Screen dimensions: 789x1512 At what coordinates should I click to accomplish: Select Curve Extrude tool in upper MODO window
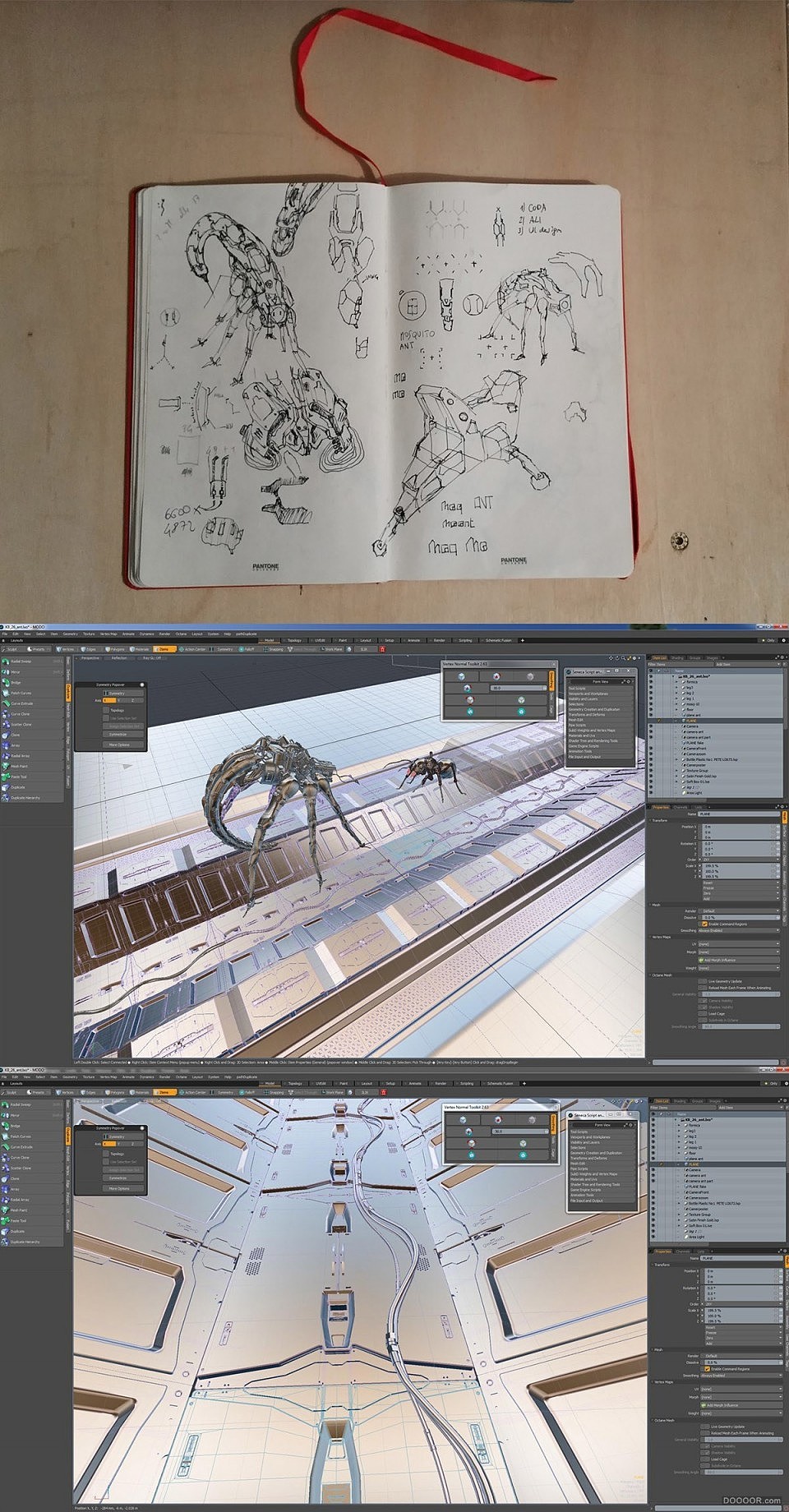coord(22,703)
